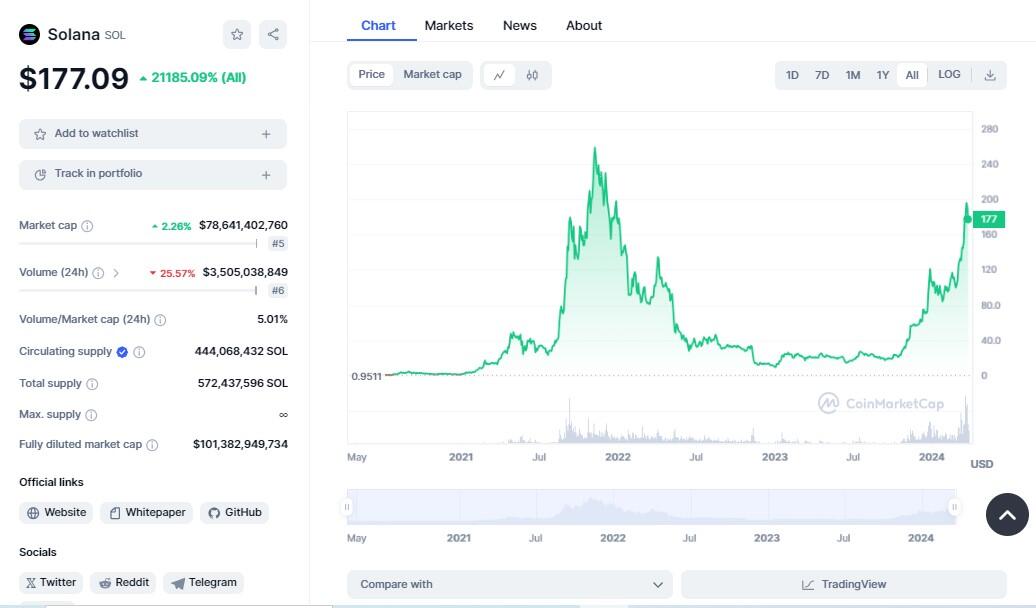1036x608 pixels.
Task: Enable LOG scale on the chart
Action: click(949, 75)
